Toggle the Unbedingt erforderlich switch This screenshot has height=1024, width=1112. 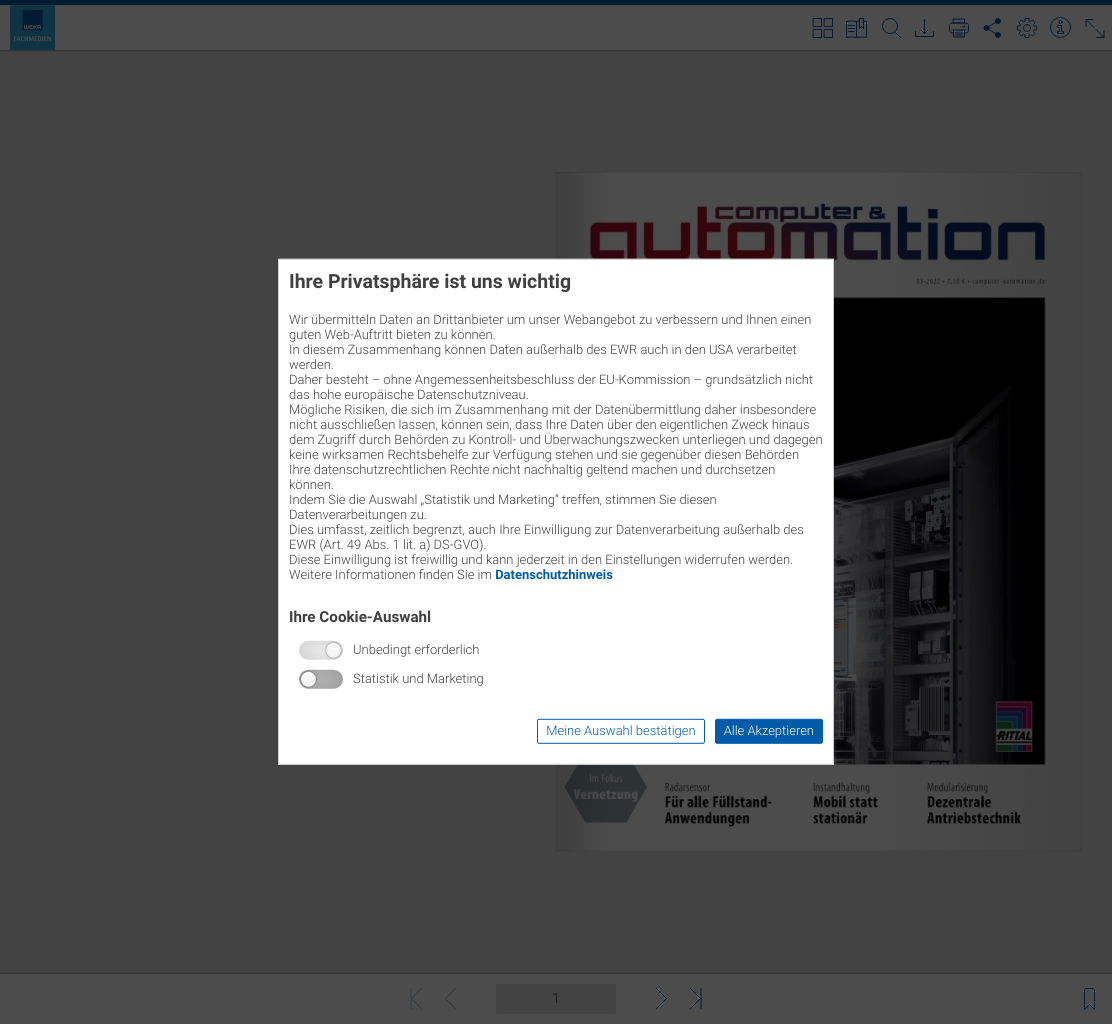click(x=321, y=650)
